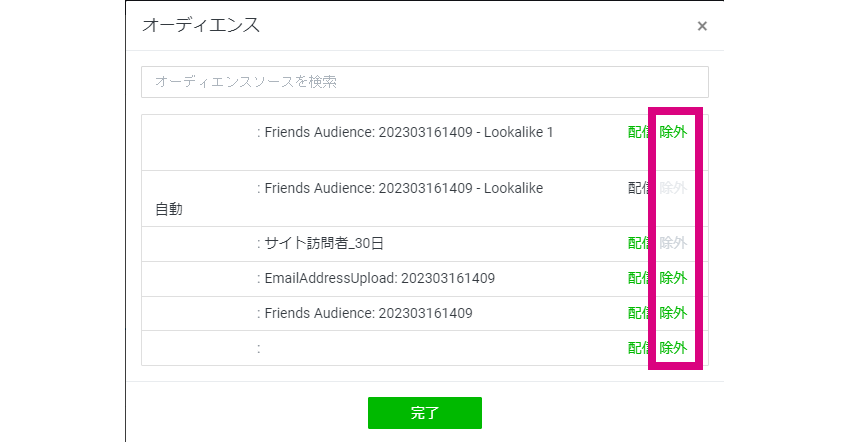Click the 自動 label in the second row
The width and height of the screenshot is (850, 442).
[169, 209]
